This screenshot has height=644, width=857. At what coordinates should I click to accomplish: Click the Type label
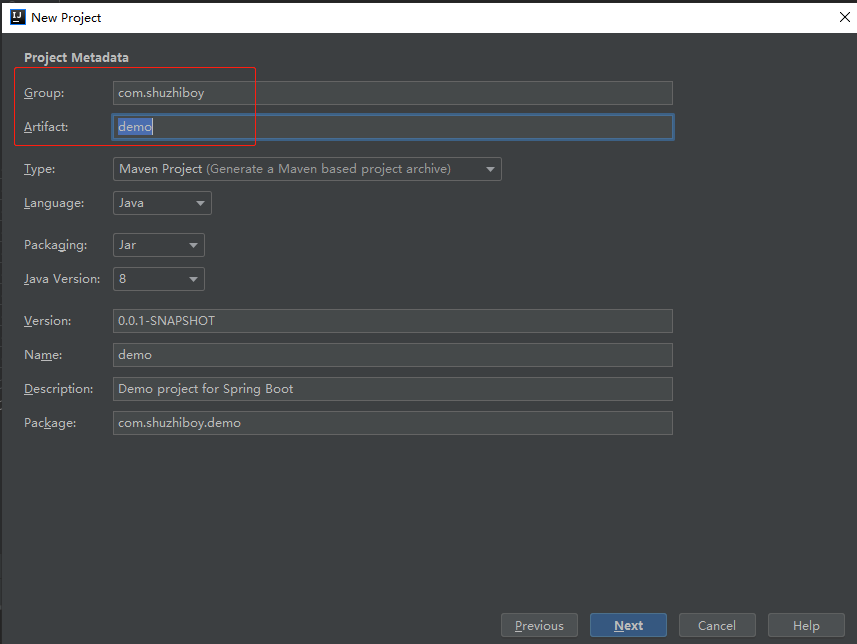coord(39,169)
